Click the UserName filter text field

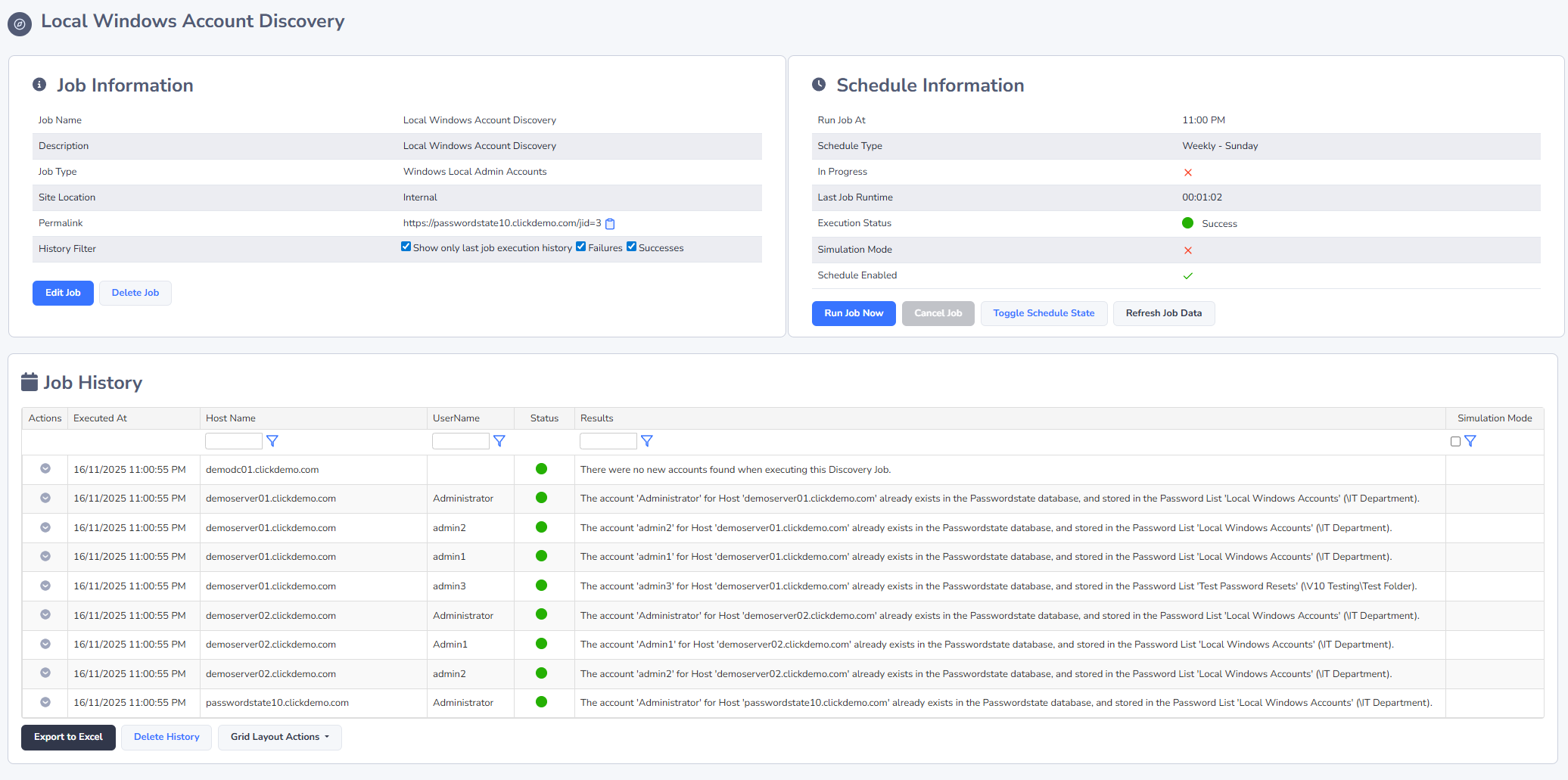coord(460,441)
